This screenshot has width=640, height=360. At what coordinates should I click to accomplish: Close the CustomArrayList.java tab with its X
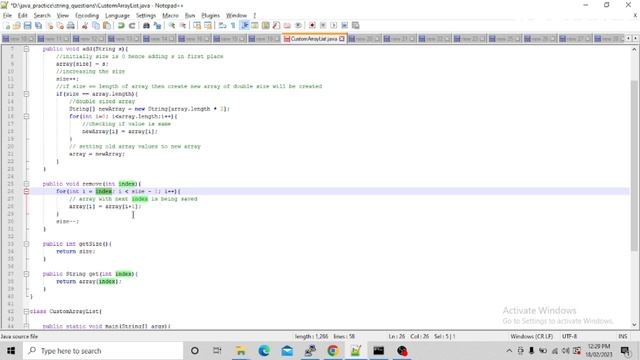pos(342,39)
